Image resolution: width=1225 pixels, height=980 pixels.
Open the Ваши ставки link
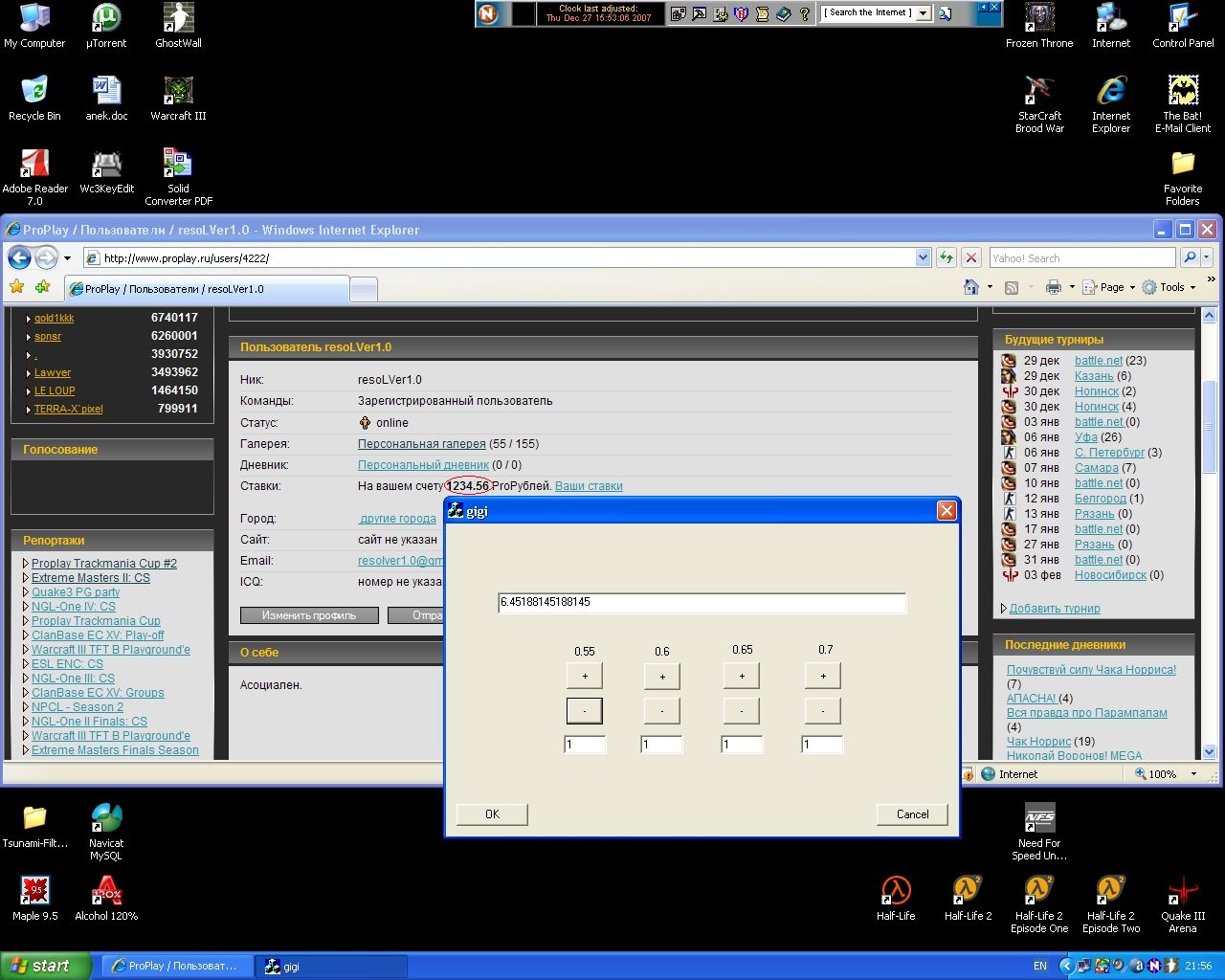coord(589,486)
